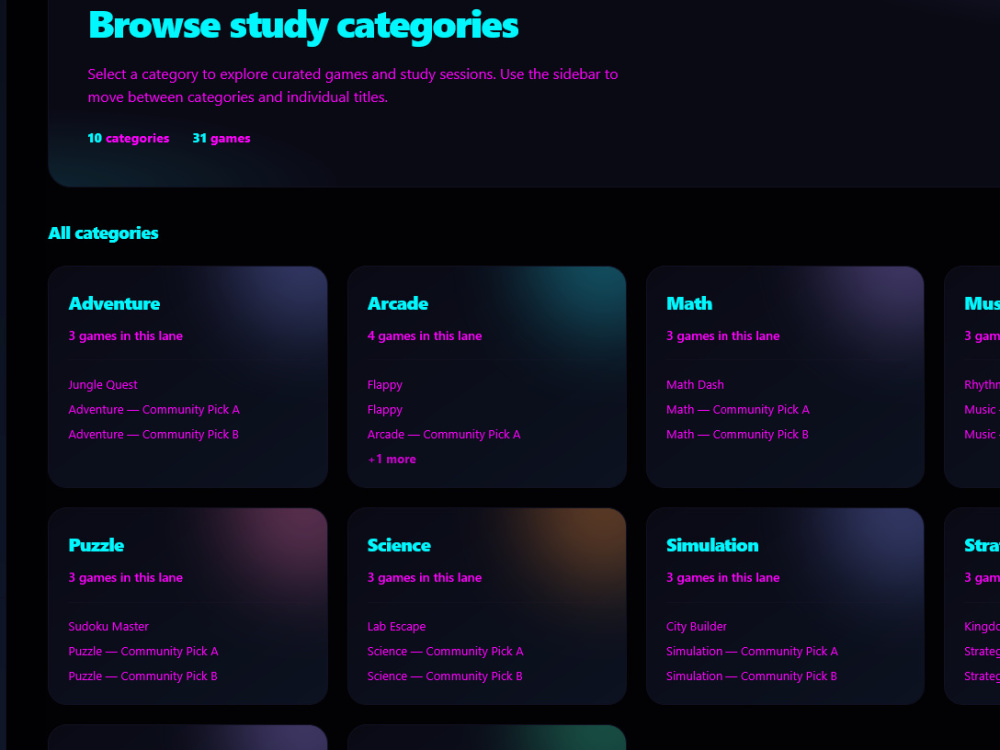
Task: Open Puzzle — Community Pick B
Action: (x=143, y=676)
